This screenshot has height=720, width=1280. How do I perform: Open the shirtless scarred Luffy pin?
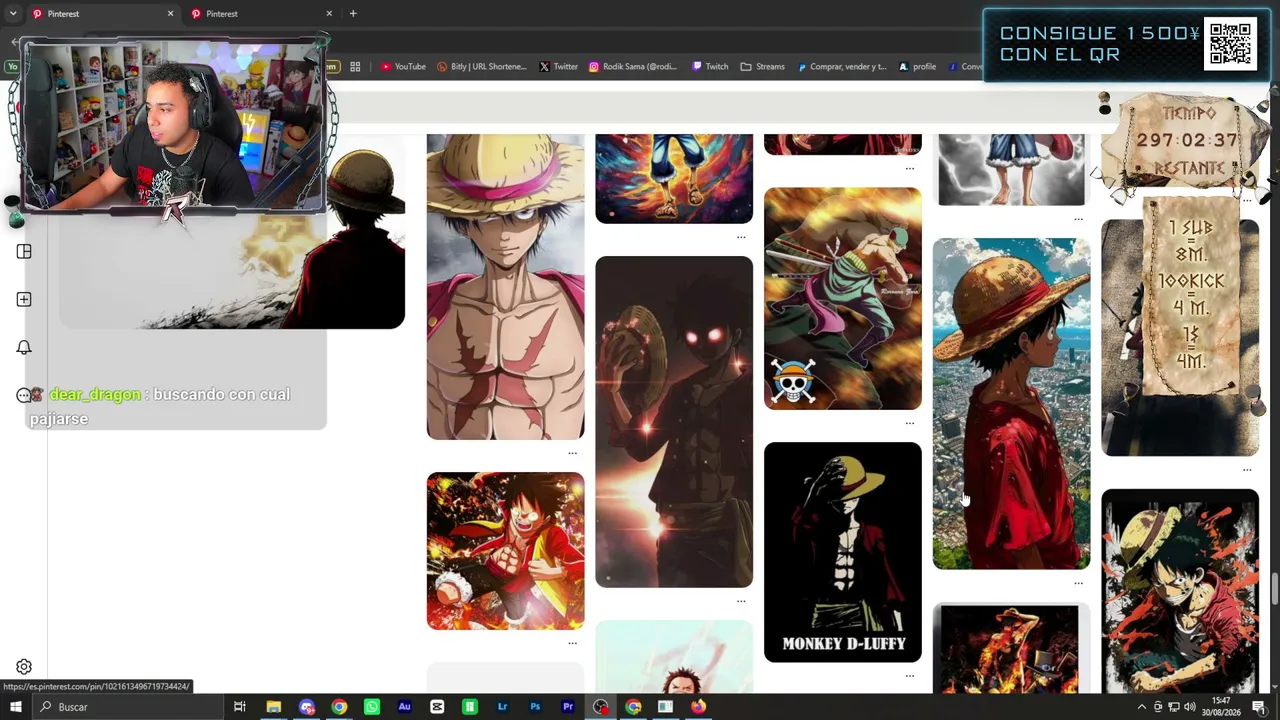point(505,287)
